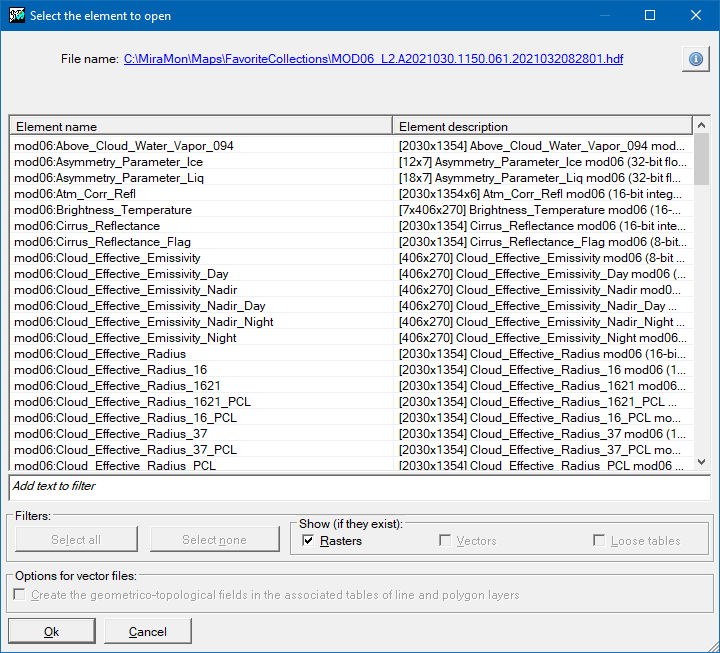
Task: Select mod06:Atm_Corr_Refl element
Action: coord(75,194)
